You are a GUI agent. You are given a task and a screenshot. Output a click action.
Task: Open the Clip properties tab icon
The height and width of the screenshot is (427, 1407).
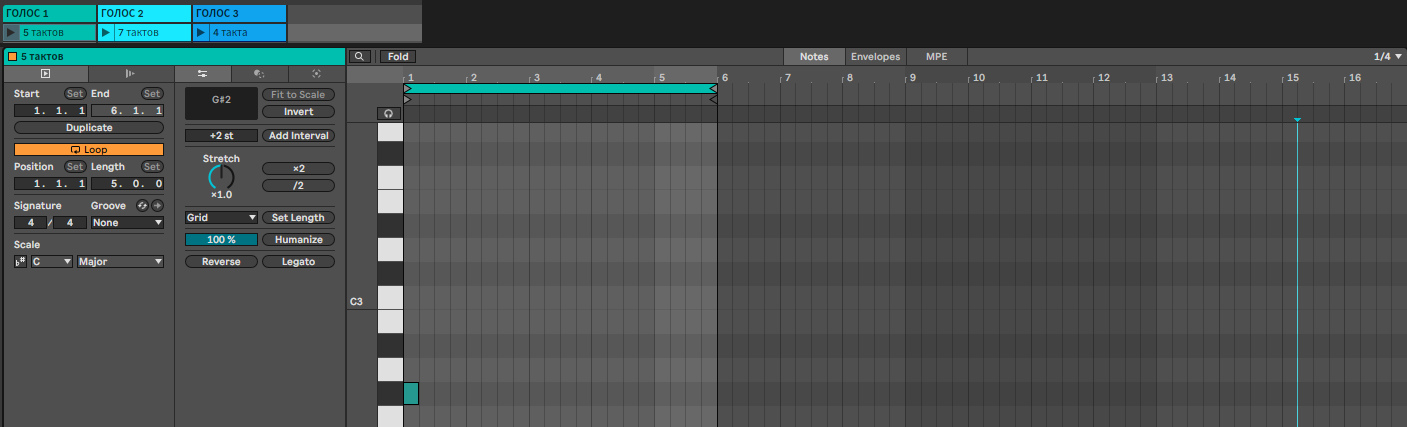pyautogui.click(x=45, y=74)
